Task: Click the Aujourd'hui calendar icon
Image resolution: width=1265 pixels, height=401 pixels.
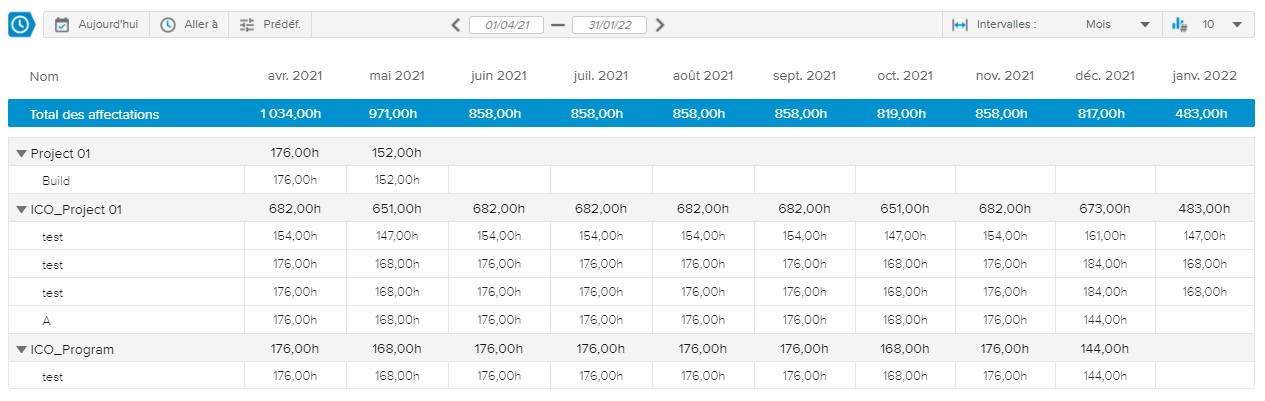Action: pyautogui.click(x=62, y=25)
